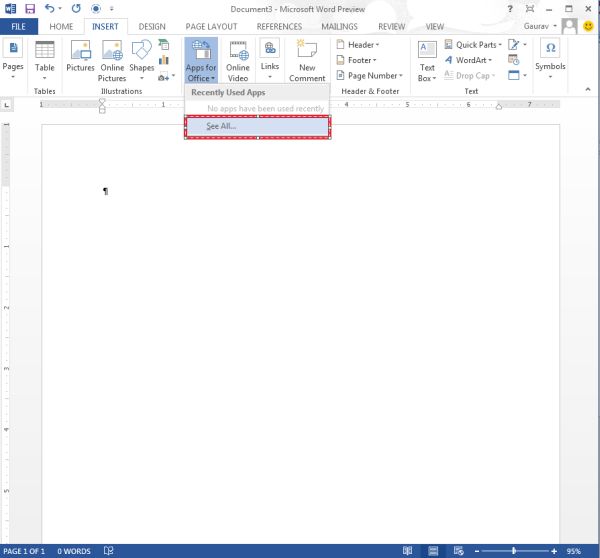Select the INSERT tab

(x=105, y=26)
